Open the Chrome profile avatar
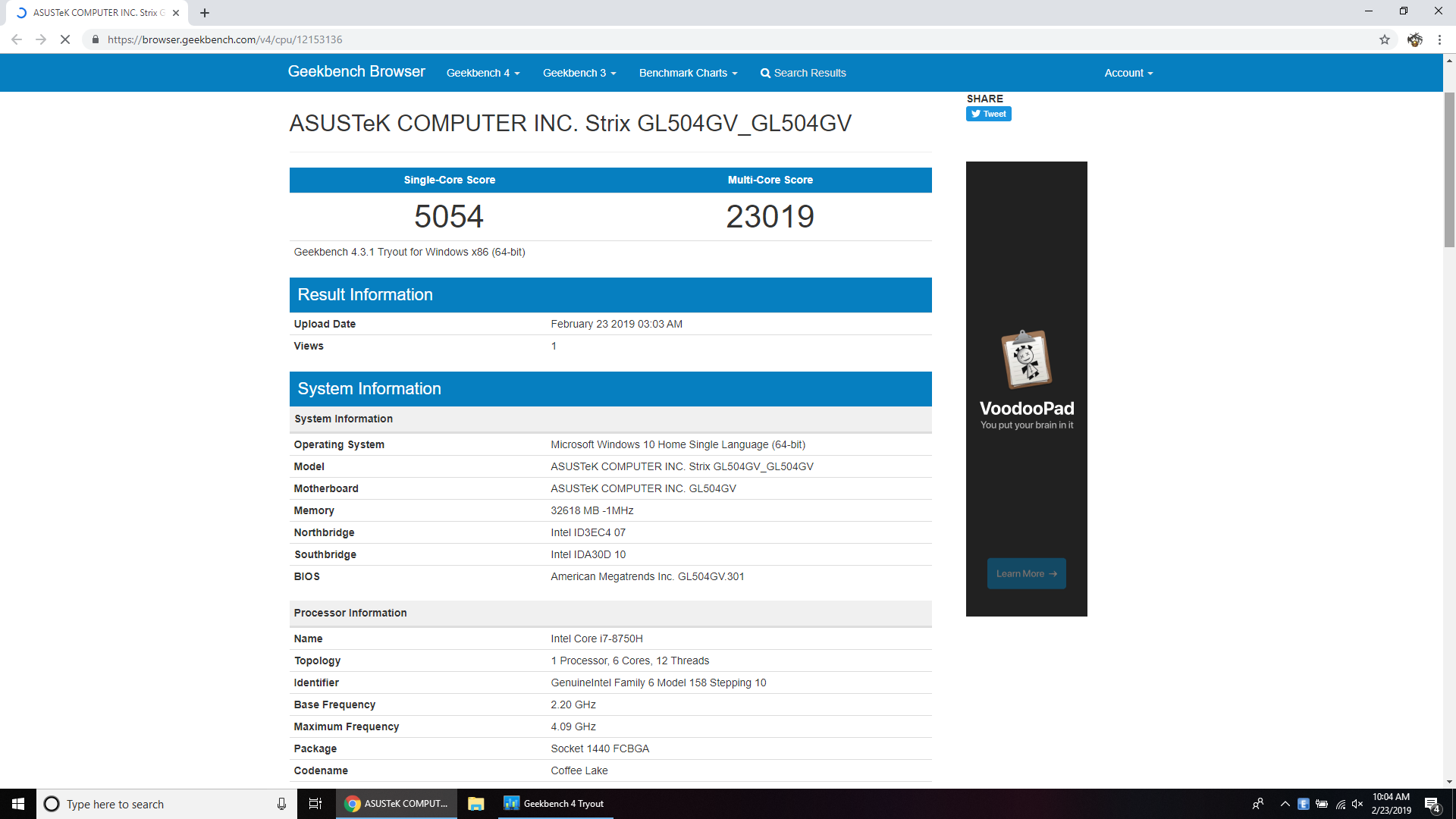Viewport: 1456px width, 819px height. (x=1414, y=39)
